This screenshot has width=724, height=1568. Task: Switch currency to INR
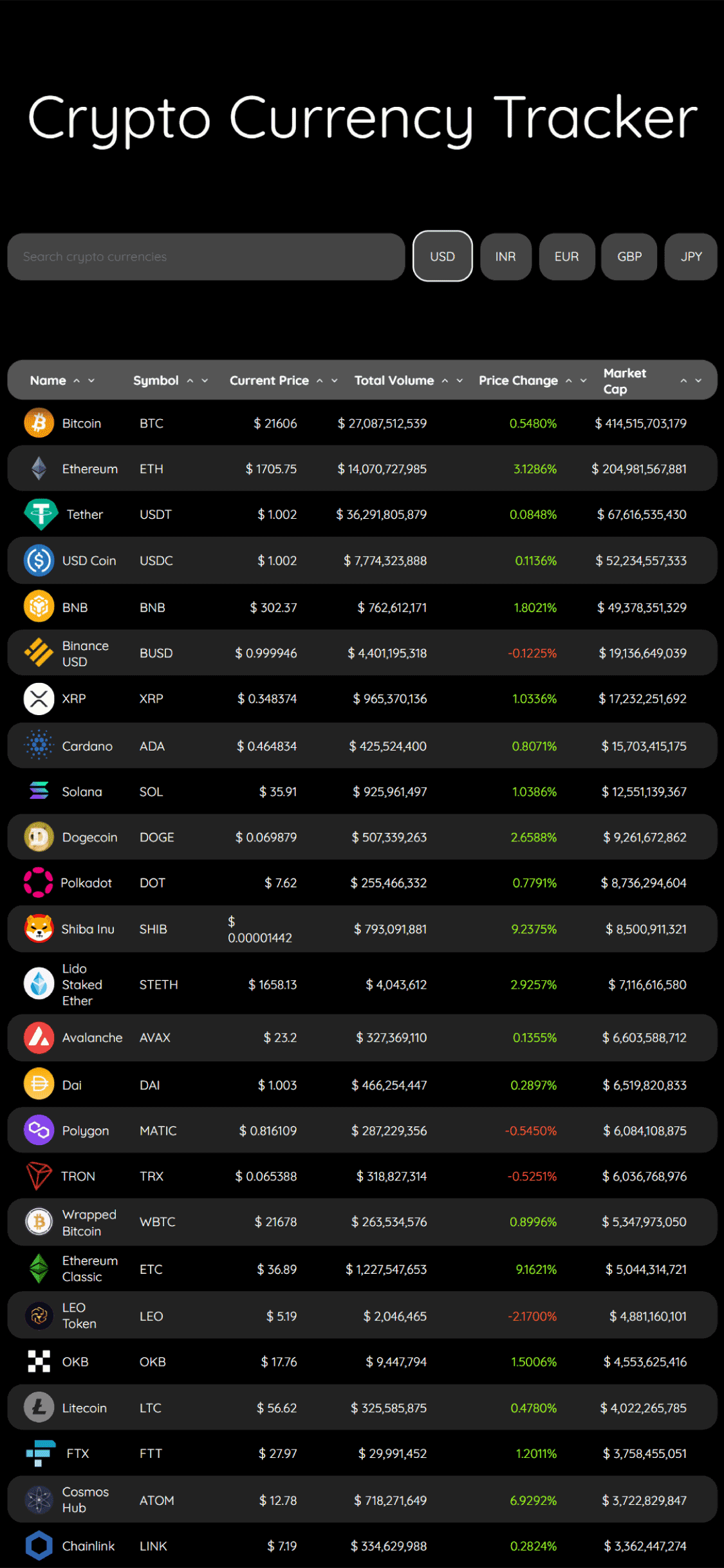pos(506,256)
